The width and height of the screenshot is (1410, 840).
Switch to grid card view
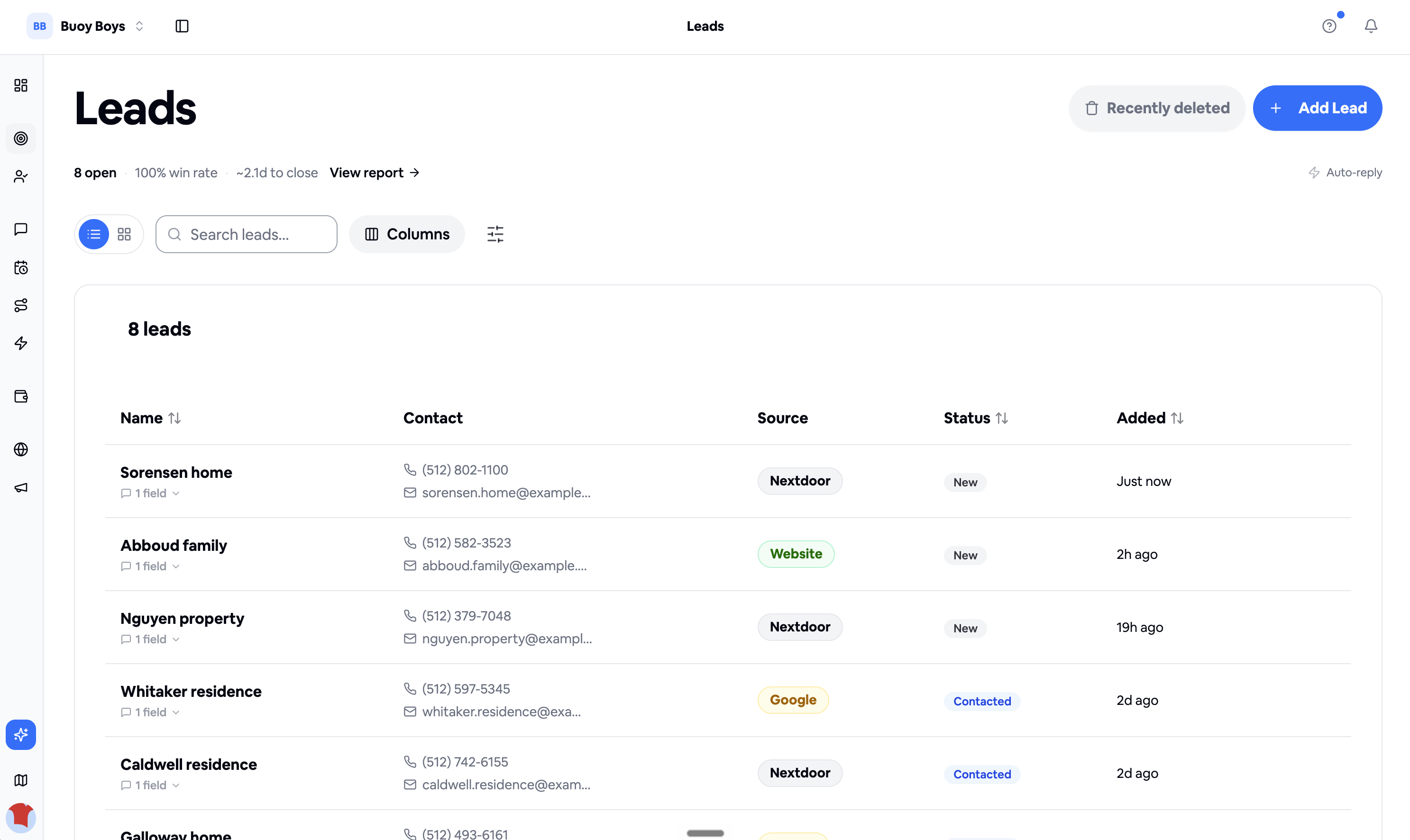tap(124, 234)
